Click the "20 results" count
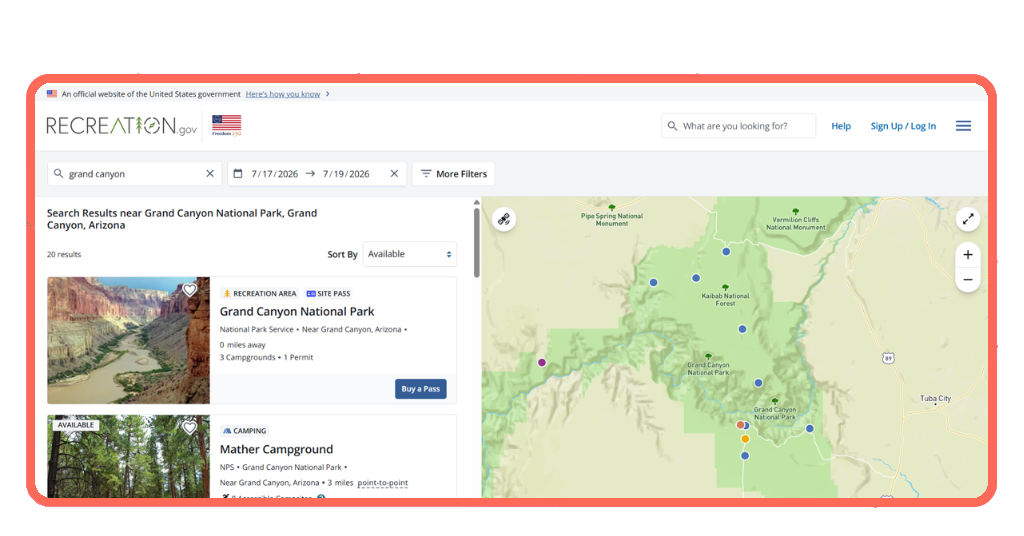The height and width of the screenshot is (536, 1024). [64, 255]
